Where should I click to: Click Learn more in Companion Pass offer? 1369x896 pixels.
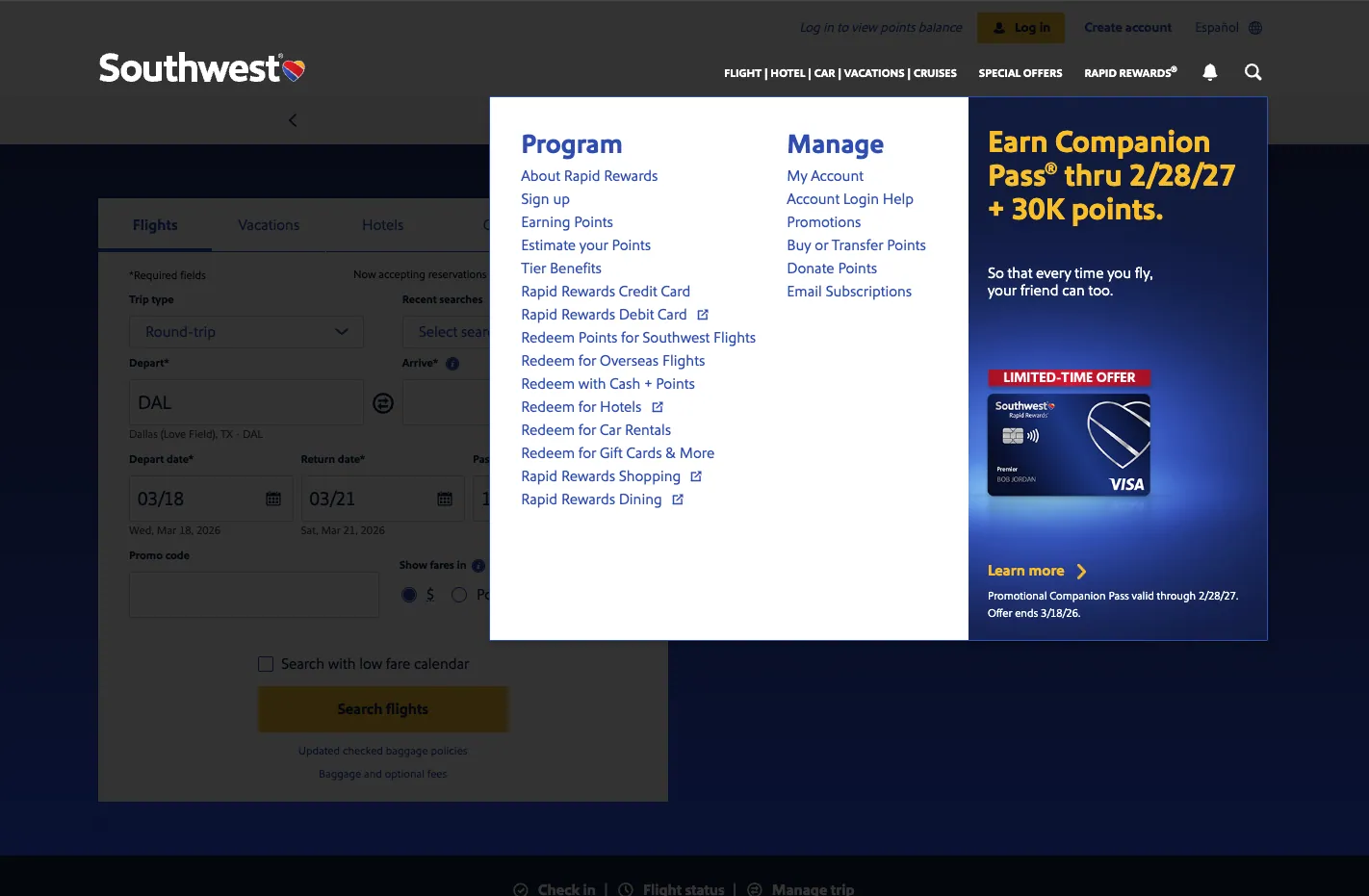tap(1026, 571)
